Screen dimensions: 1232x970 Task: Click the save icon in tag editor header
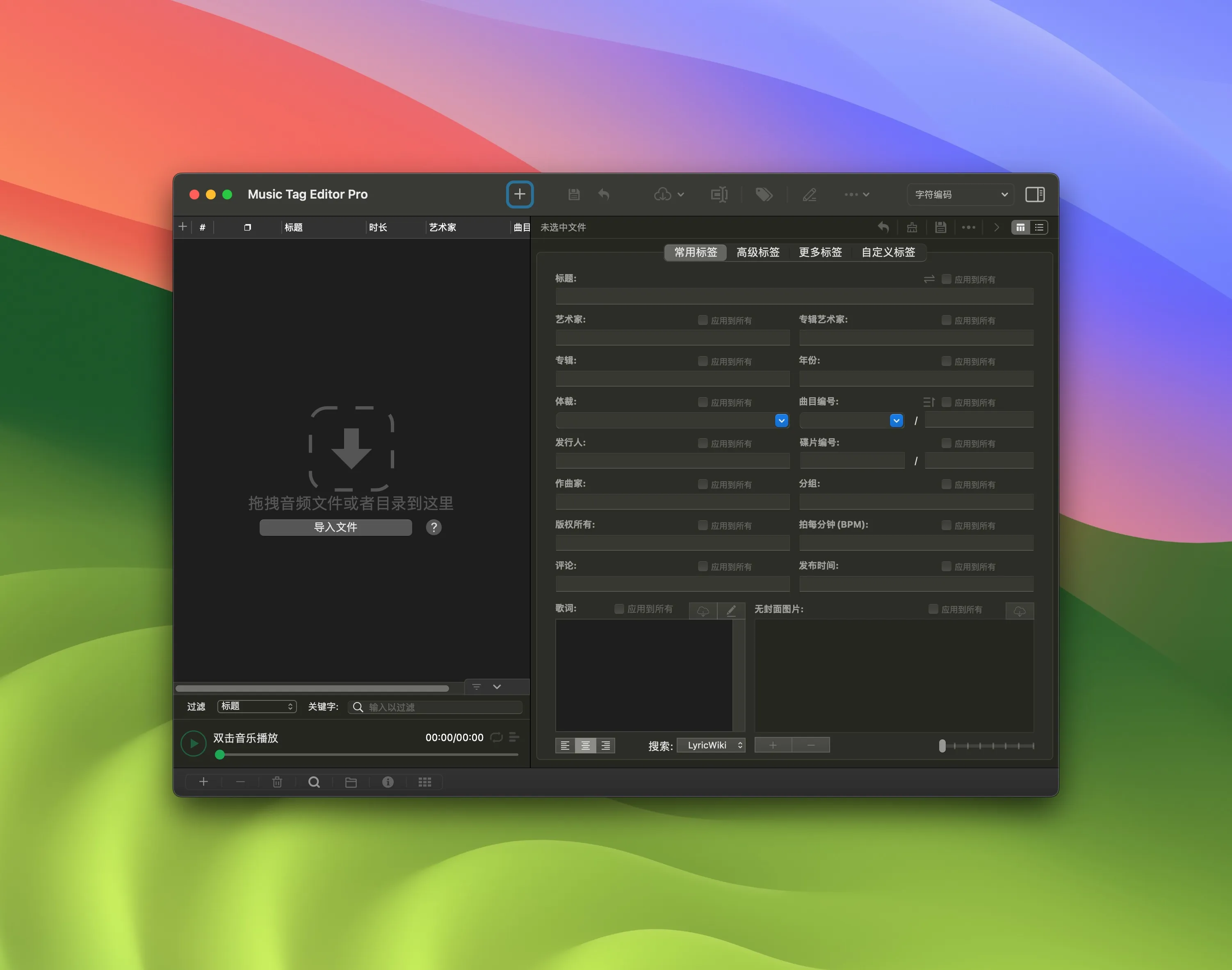(x=940, y=227)
